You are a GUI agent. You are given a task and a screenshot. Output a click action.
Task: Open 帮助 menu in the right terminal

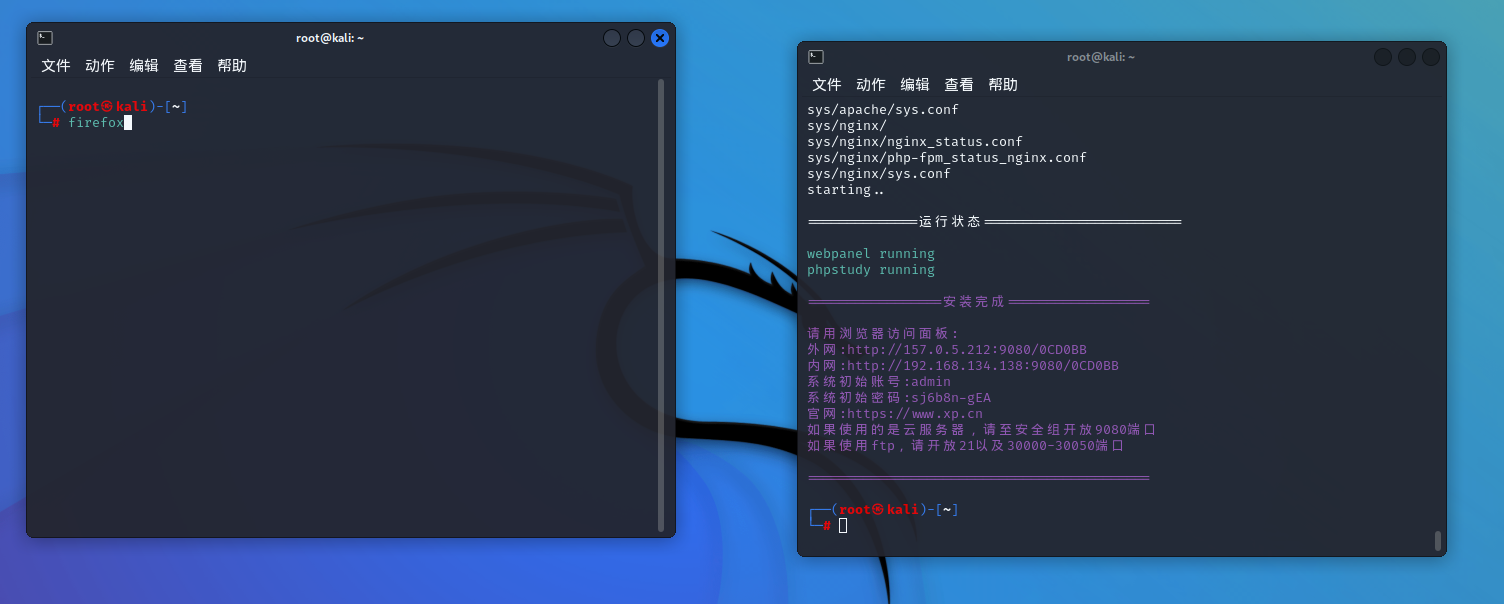pyautogui.click(x=1003, y=84)
